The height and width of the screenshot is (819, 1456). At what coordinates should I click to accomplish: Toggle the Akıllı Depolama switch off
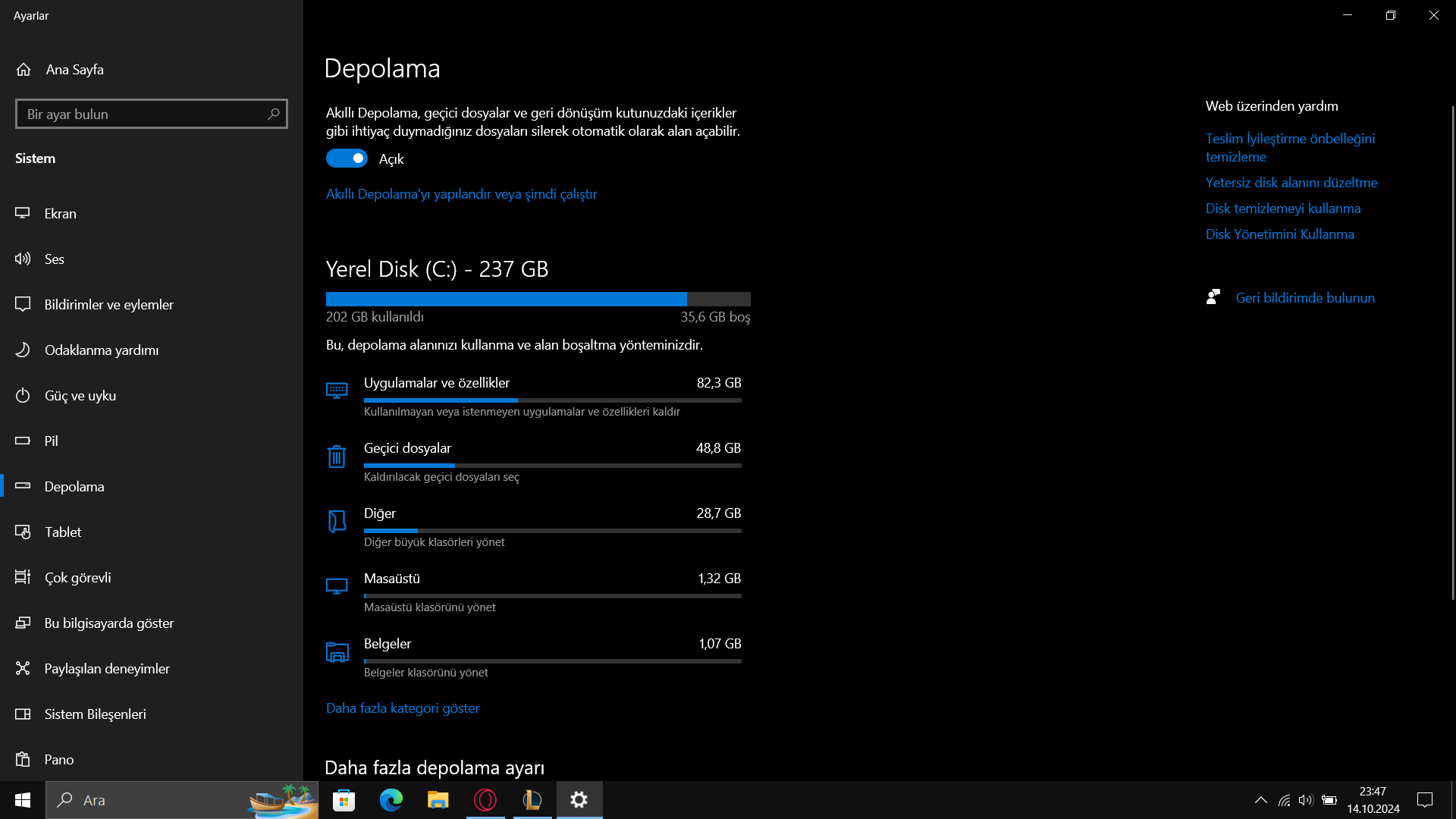click(x=347, y=158)
